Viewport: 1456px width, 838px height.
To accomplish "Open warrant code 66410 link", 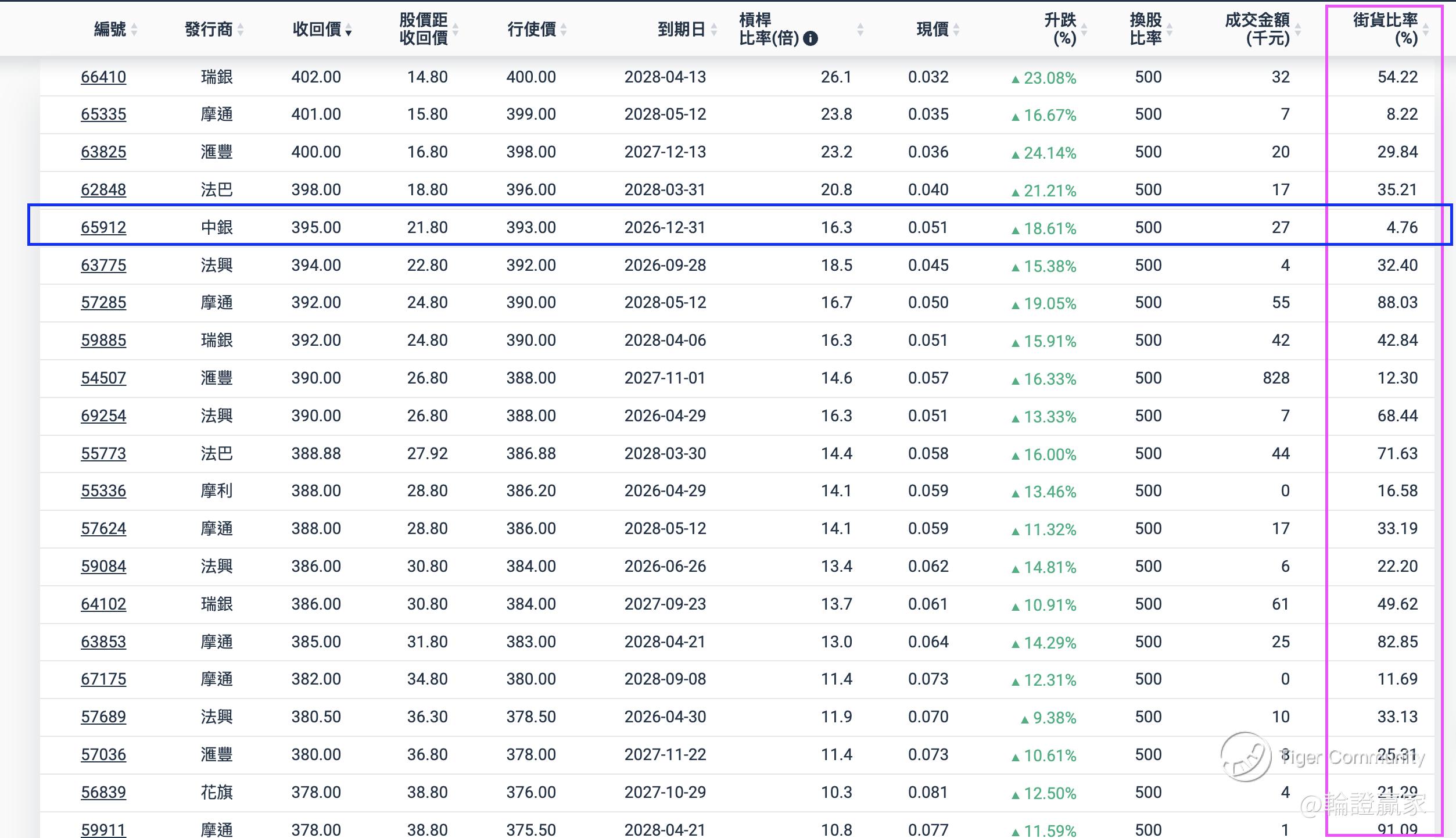I will click(x=103, y=77).
